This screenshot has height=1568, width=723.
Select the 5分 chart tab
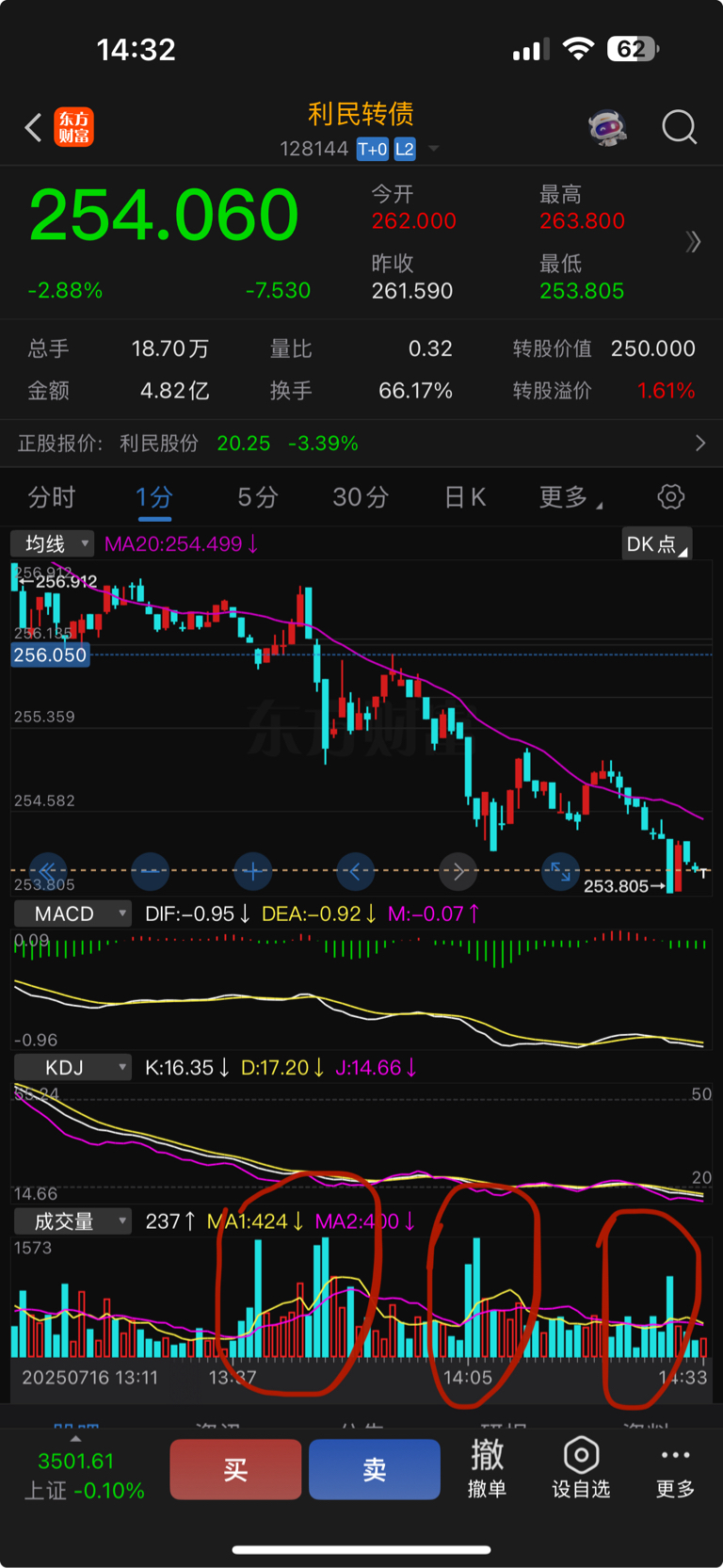pyautogui.click(x=257, y=497)
